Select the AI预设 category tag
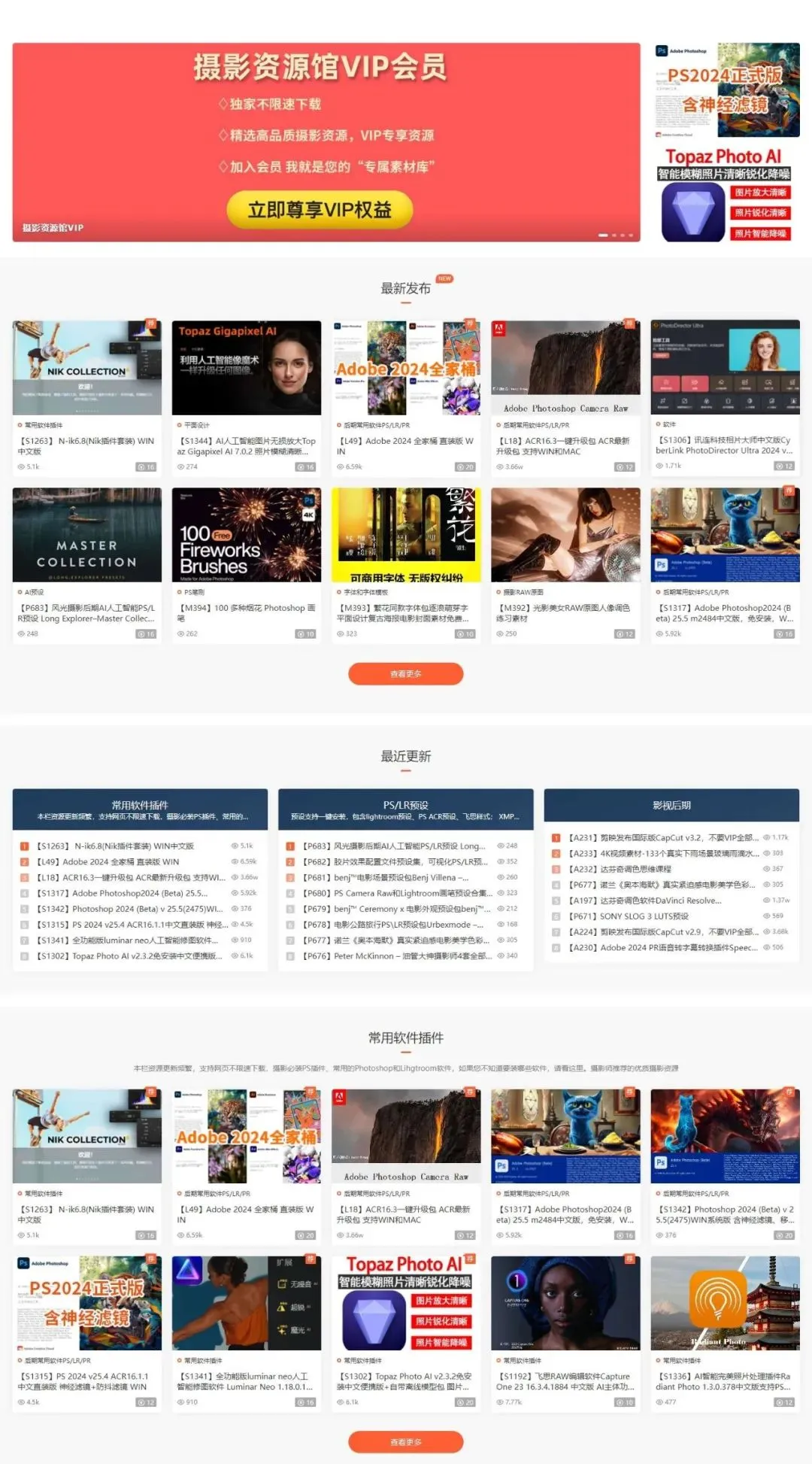This screenshot has height=1464, width=812. pyautogui.click(x=35, y=592)
